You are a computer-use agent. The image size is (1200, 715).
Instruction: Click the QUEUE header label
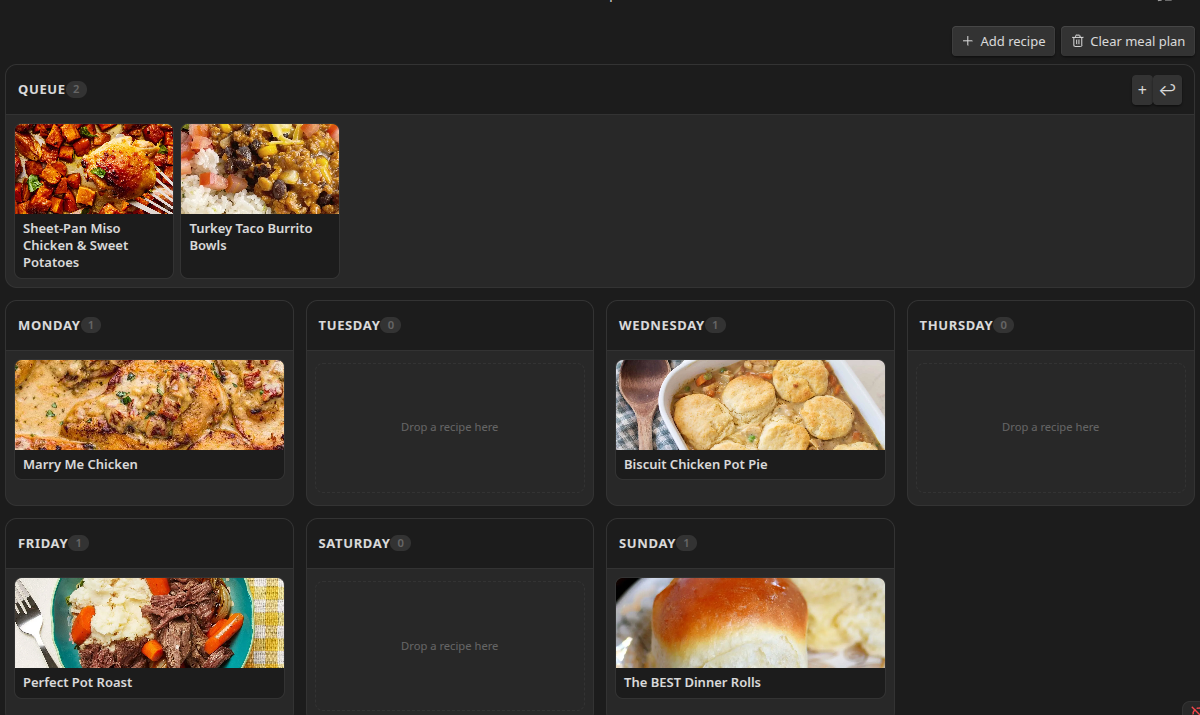point(41,90)
